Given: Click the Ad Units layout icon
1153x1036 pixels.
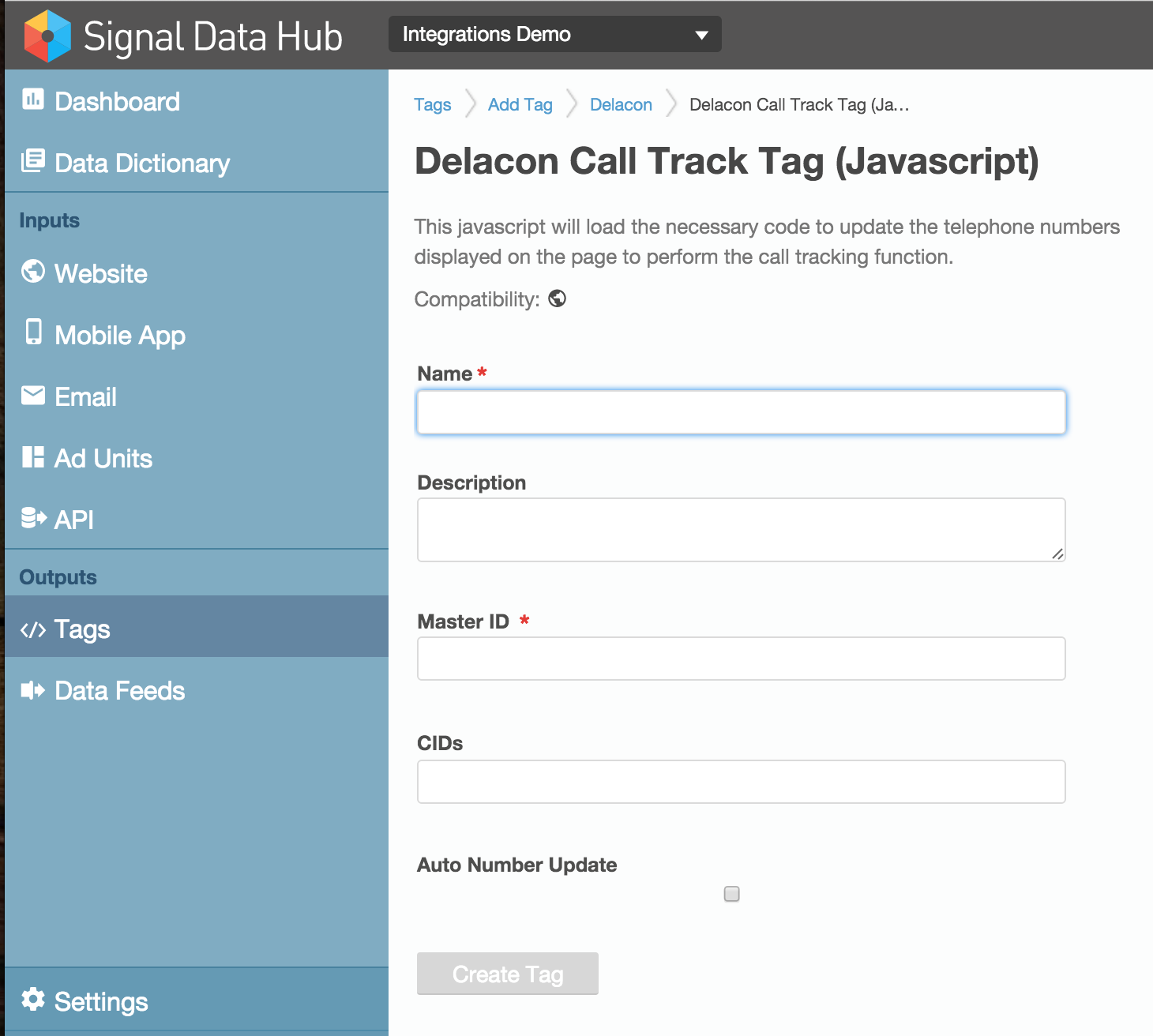Looking at the screenshot, I should coord(33,456).
